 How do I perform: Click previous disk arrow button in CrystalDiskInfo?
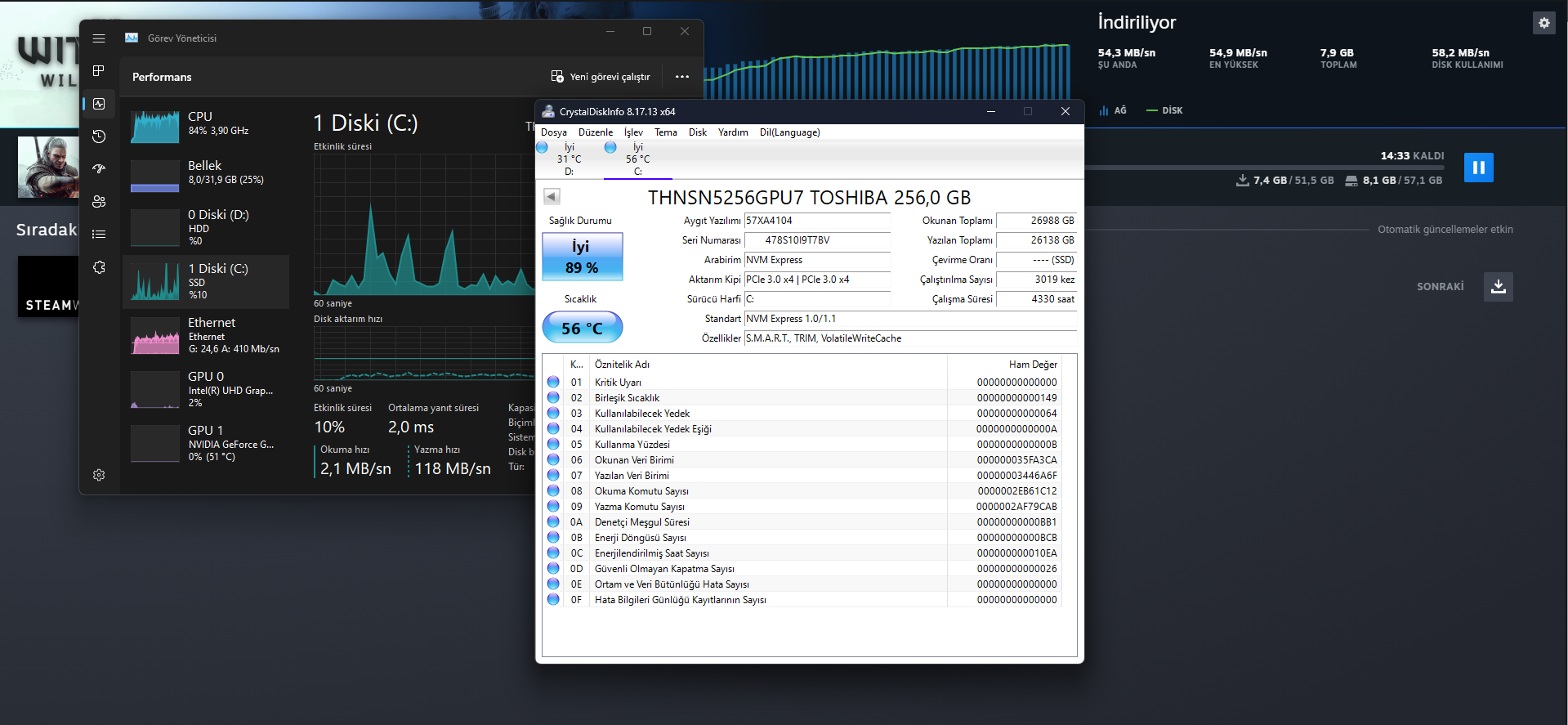tap(552, 196)
